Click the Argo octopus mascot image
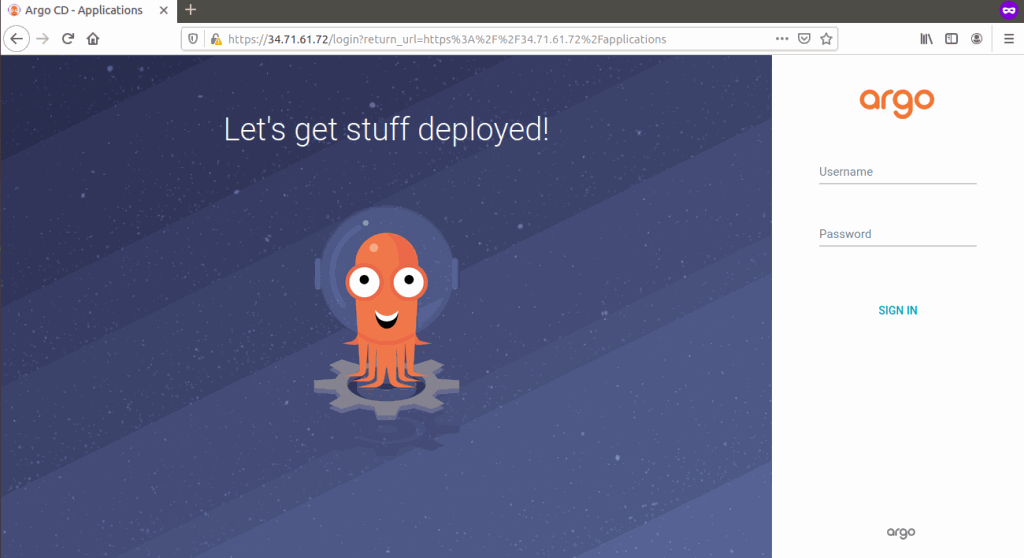 [x=386, y=314]
